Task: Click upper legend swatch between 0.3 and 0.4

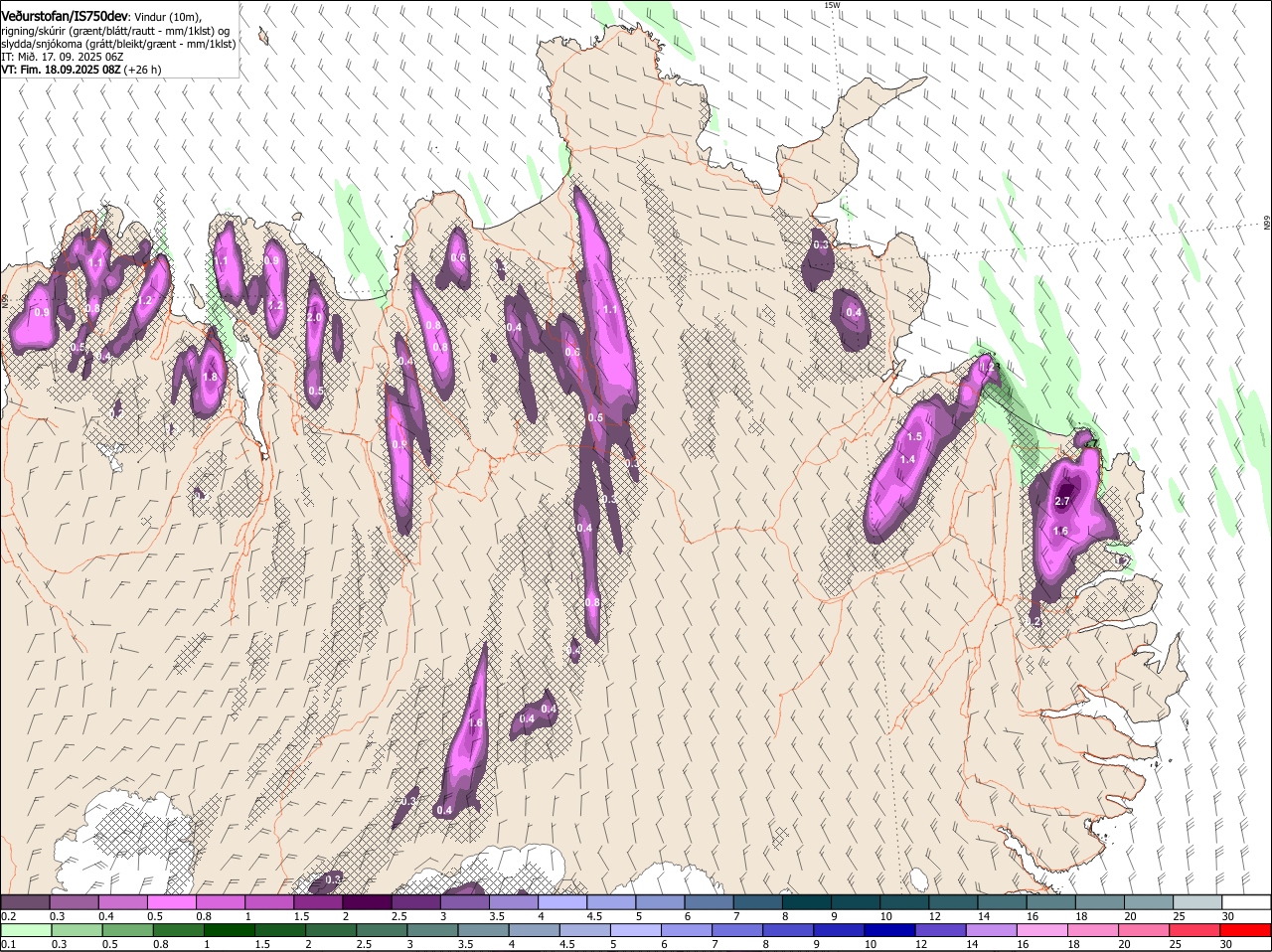Action: 74,901
